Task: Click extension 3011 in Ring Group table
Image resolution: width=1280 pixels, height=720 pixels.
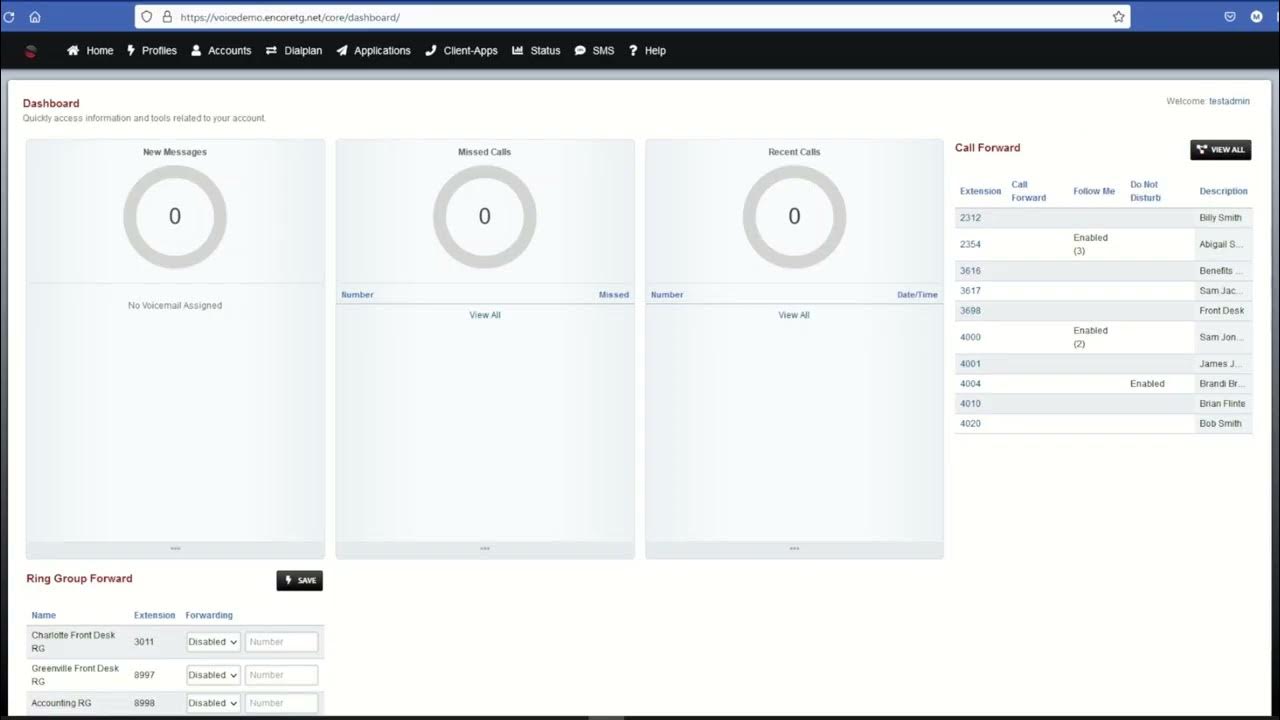Action: click(144, 642)
